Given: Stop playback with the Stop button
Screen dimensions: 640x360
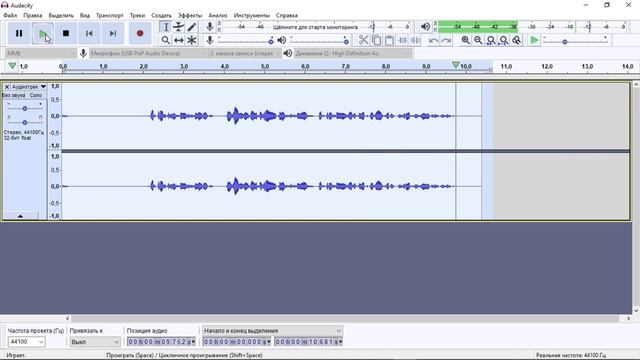Looking at the screenshot, I should pos(66,33).
